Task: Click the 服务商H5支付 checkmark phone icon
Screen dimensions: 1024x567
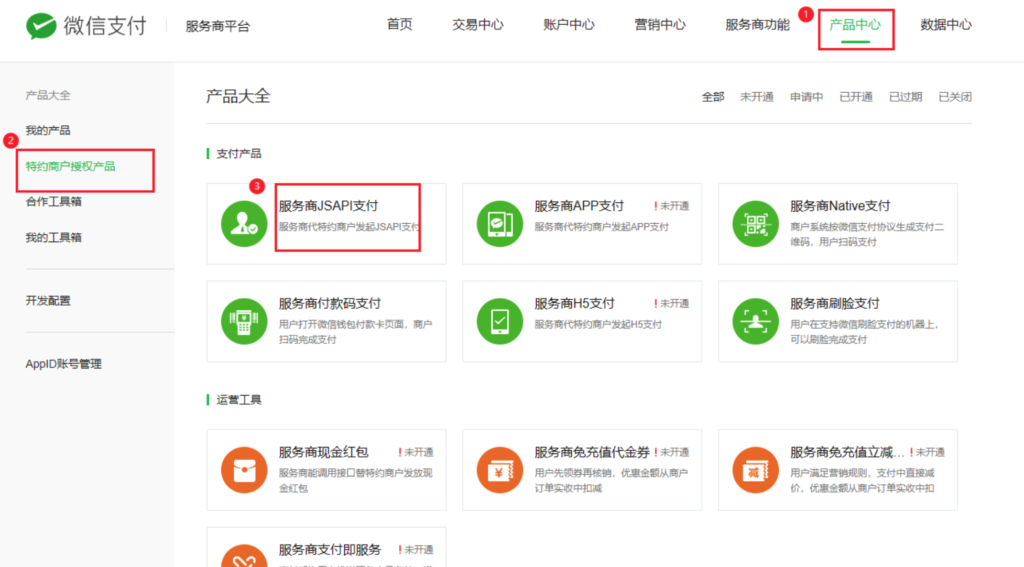Action: pyautogui.click(x=500, y=321)
